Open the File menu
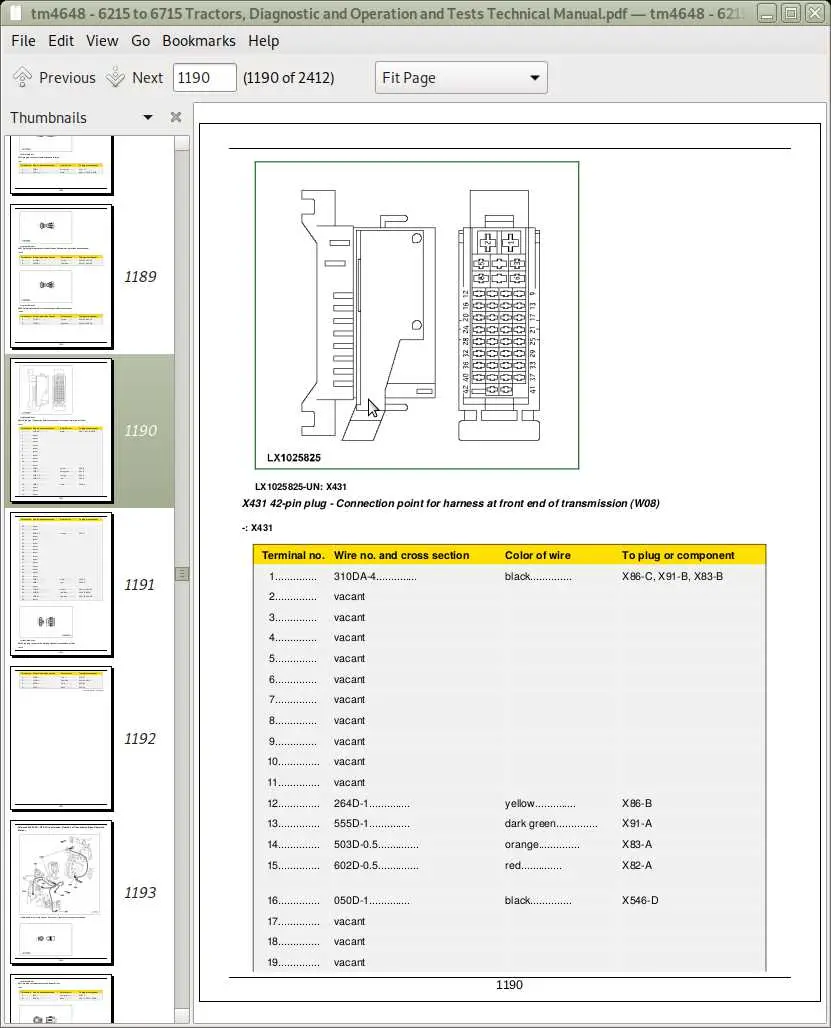831x1028 pixels. point(24,41)
